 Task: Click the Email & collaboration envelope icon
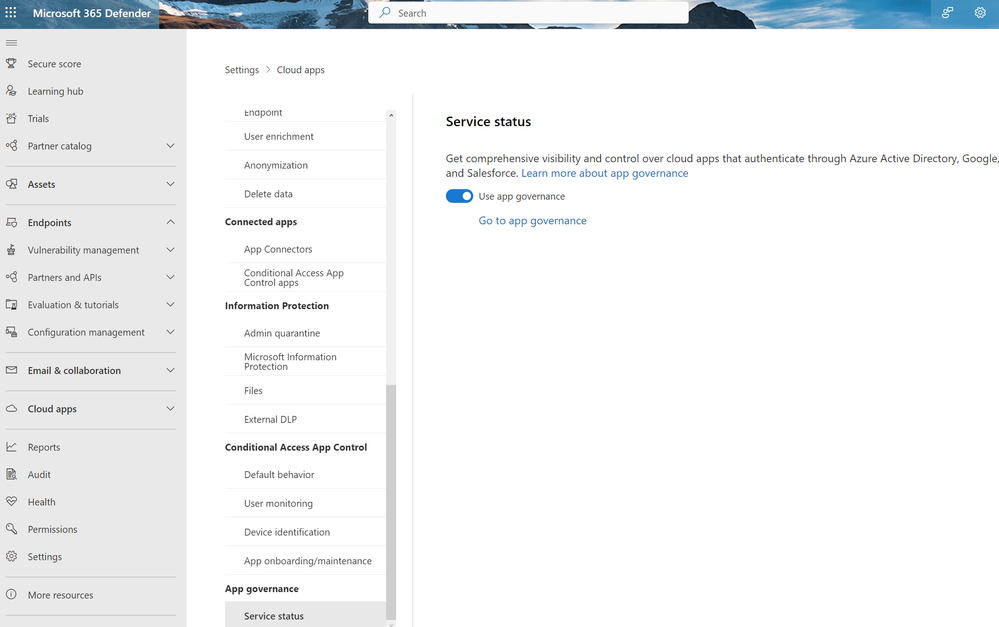[x=11, y=370]
